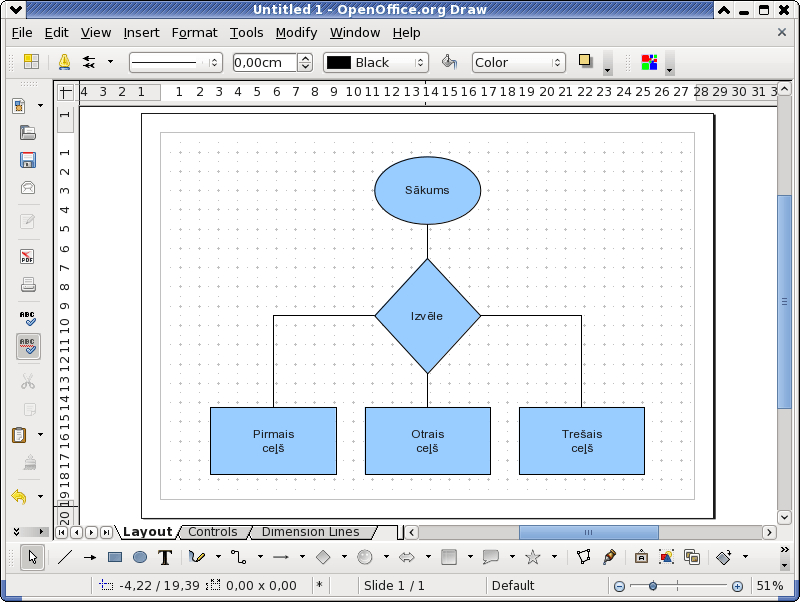Choose the Symbol Shapes smiley tool
The width and height of the screenshot is (800, 602).
(365, 557)
